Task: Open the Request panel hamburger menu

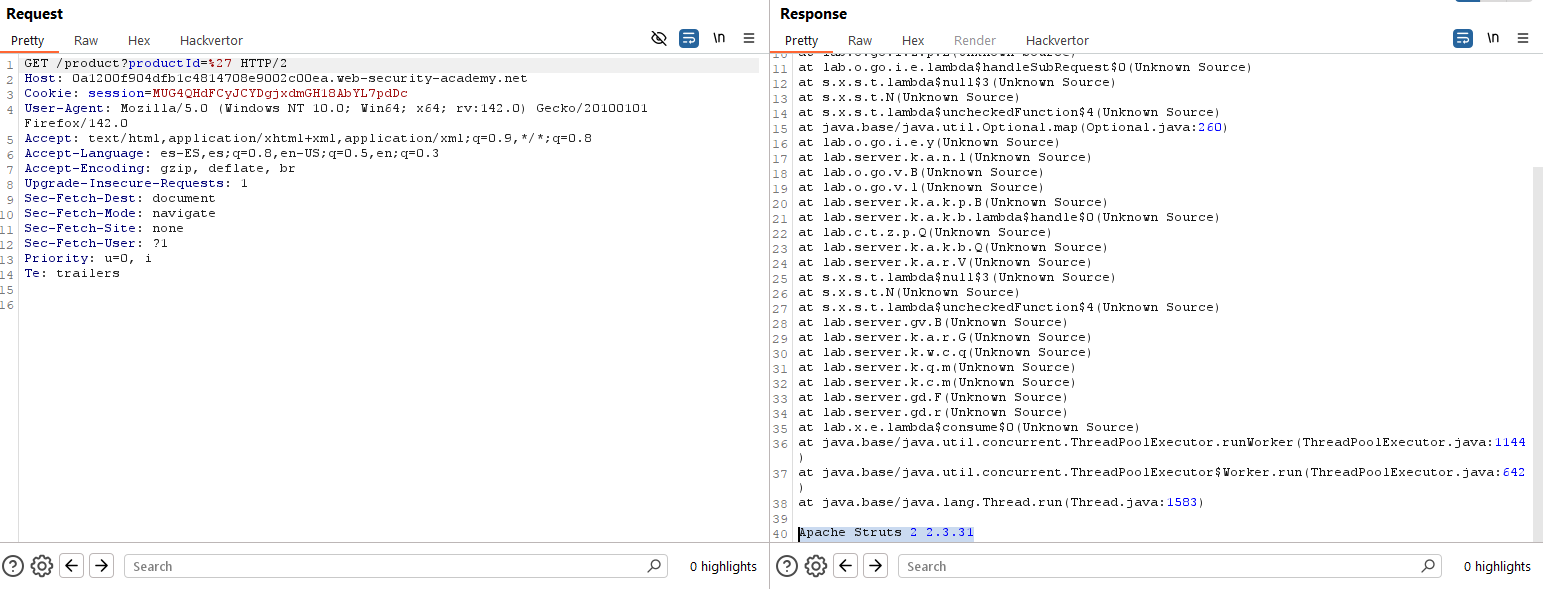Action: 749,39
